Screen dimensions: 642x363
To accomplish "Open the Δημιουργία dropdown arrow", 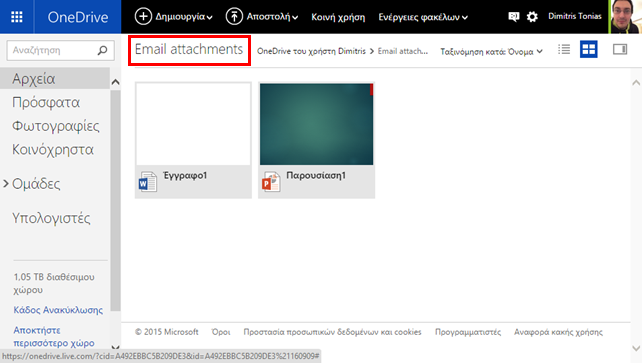I will (x=210, y=18).
